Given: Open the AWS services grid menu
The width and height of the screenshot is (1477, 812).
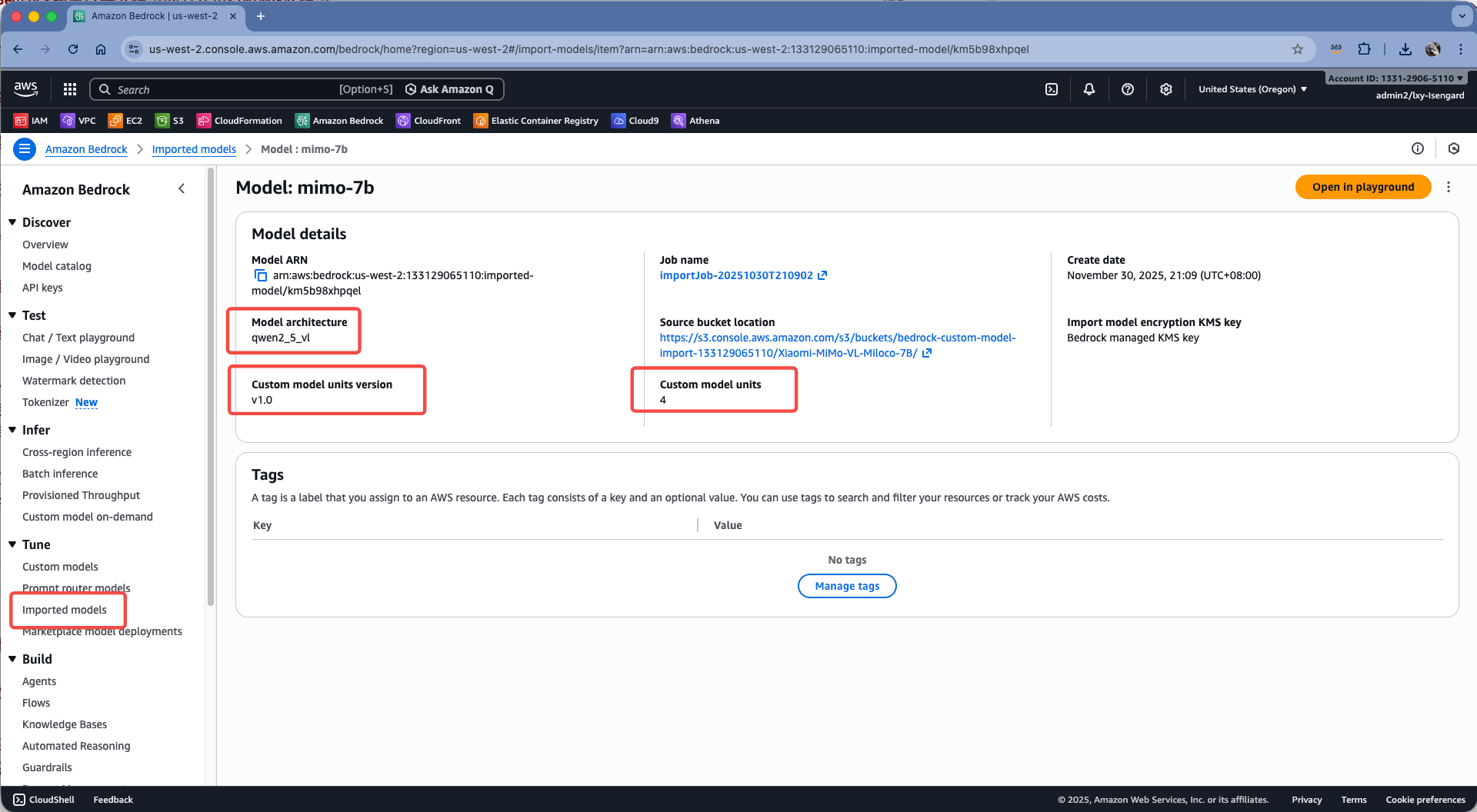Looking at the screenshot, I should (x=70, y=89).
